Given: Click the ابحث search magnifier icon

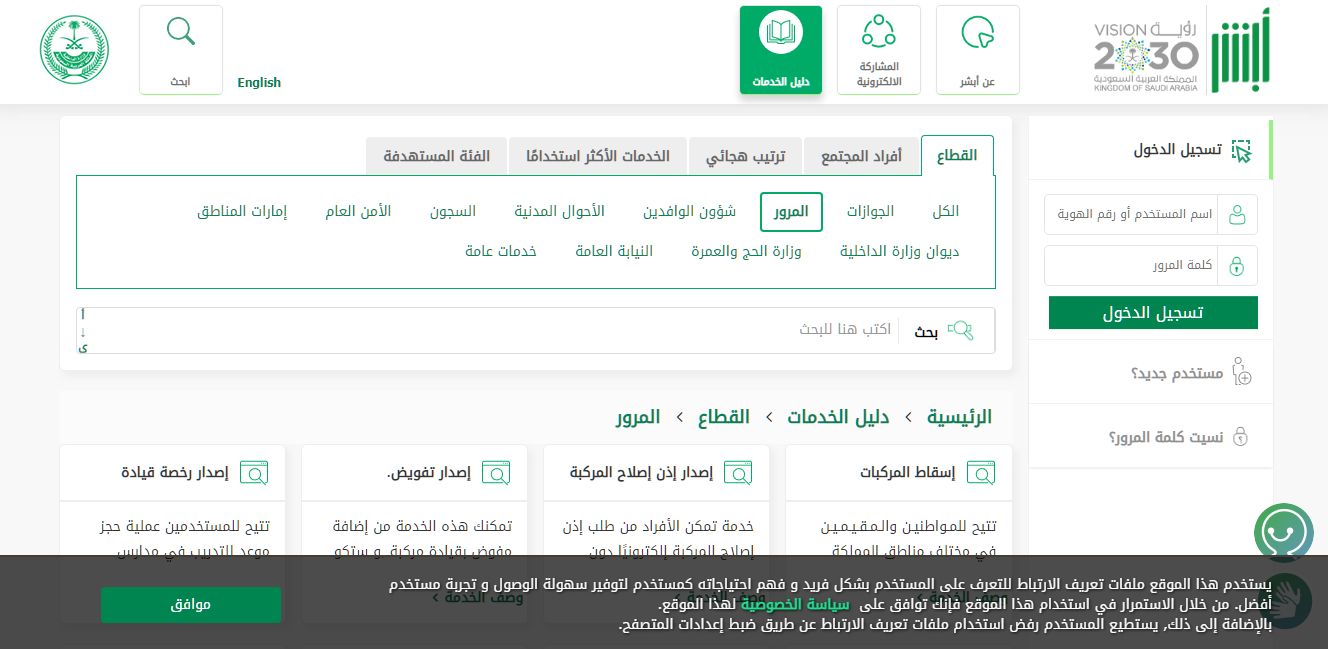Looking at the screenshot, I should click(x=181, y=31).
